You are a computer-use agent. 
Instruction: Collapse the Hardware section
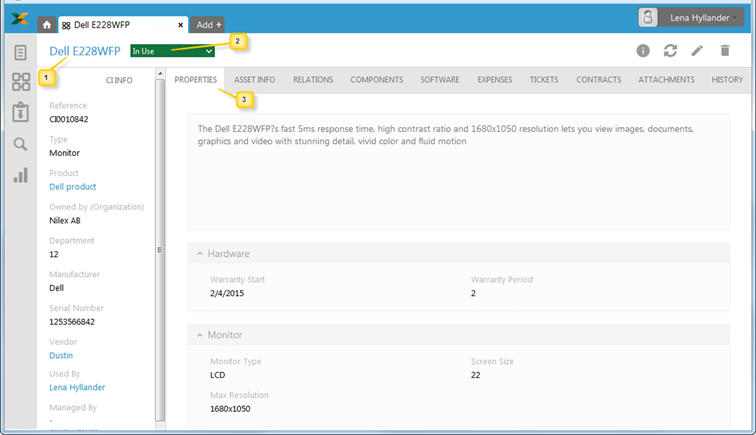(199, 254)
